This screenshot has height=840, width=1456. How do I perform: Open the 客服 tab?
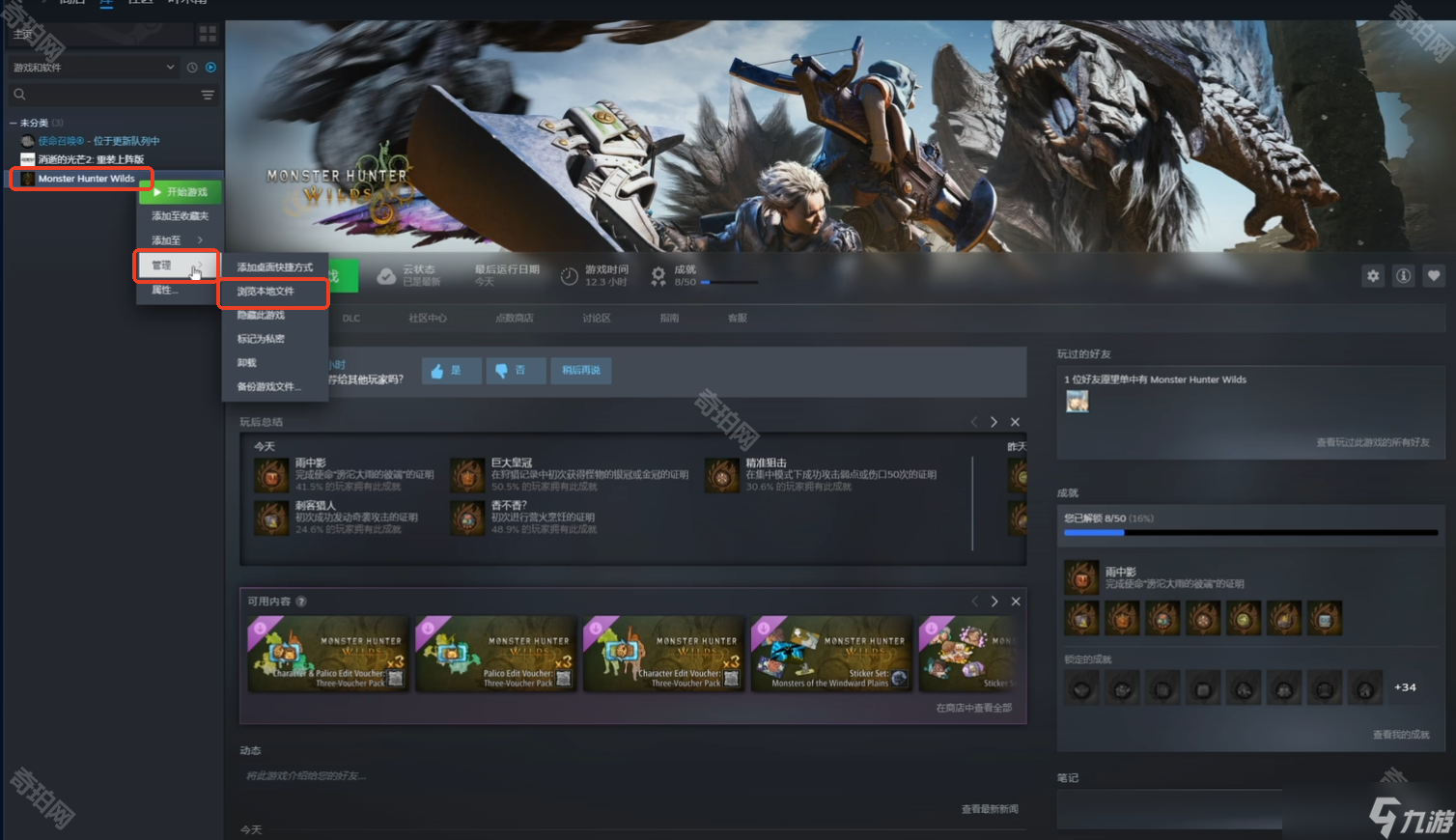point(738,318)
